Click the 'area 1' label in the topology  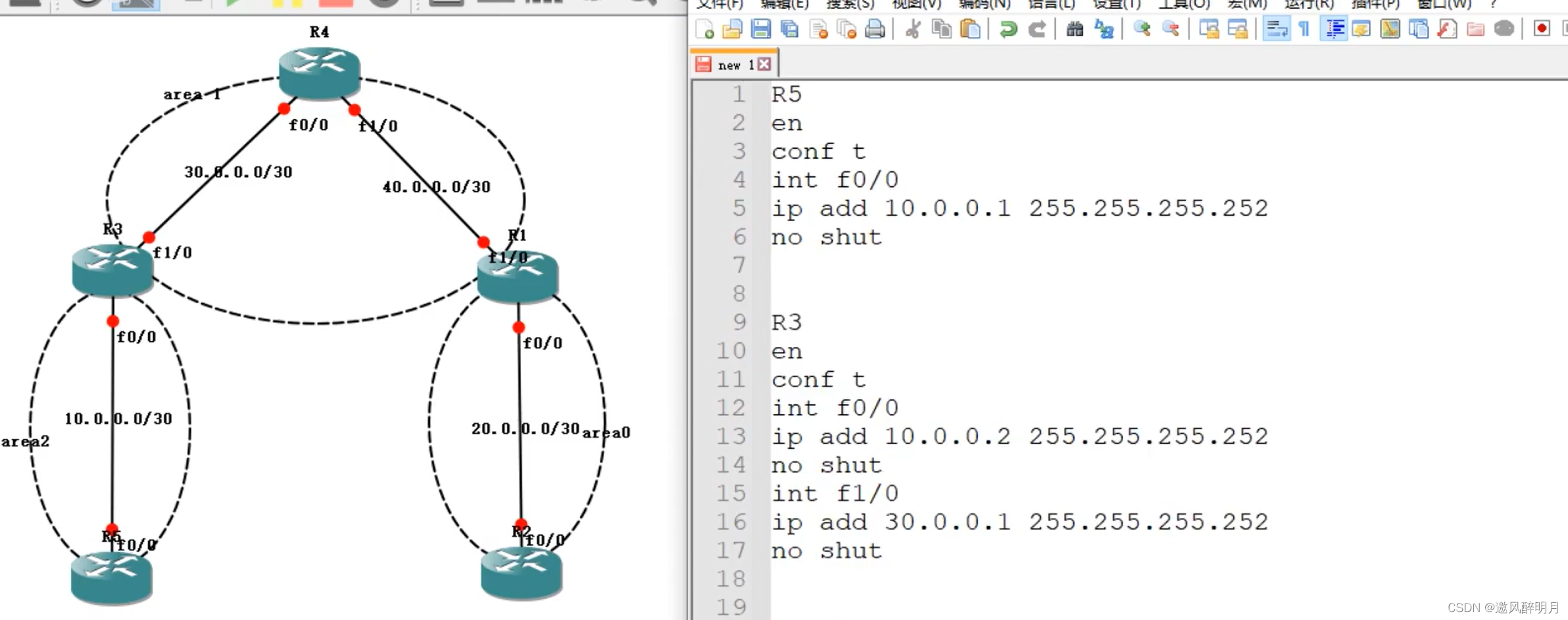(191, 95)
